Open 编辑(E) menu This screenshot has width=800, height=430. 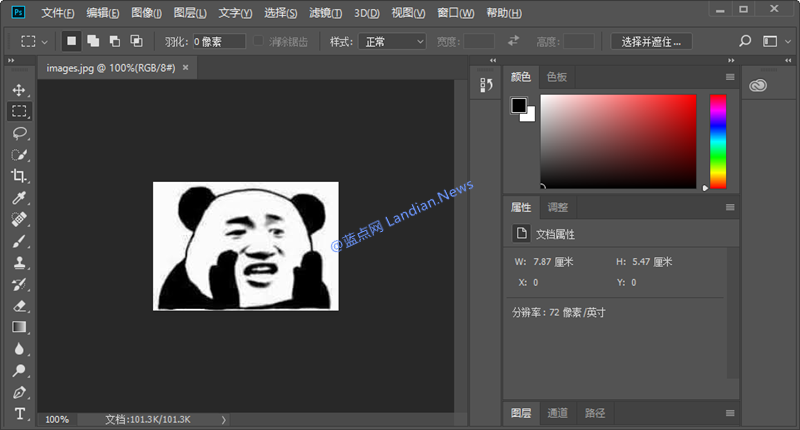tap(103, 13)
